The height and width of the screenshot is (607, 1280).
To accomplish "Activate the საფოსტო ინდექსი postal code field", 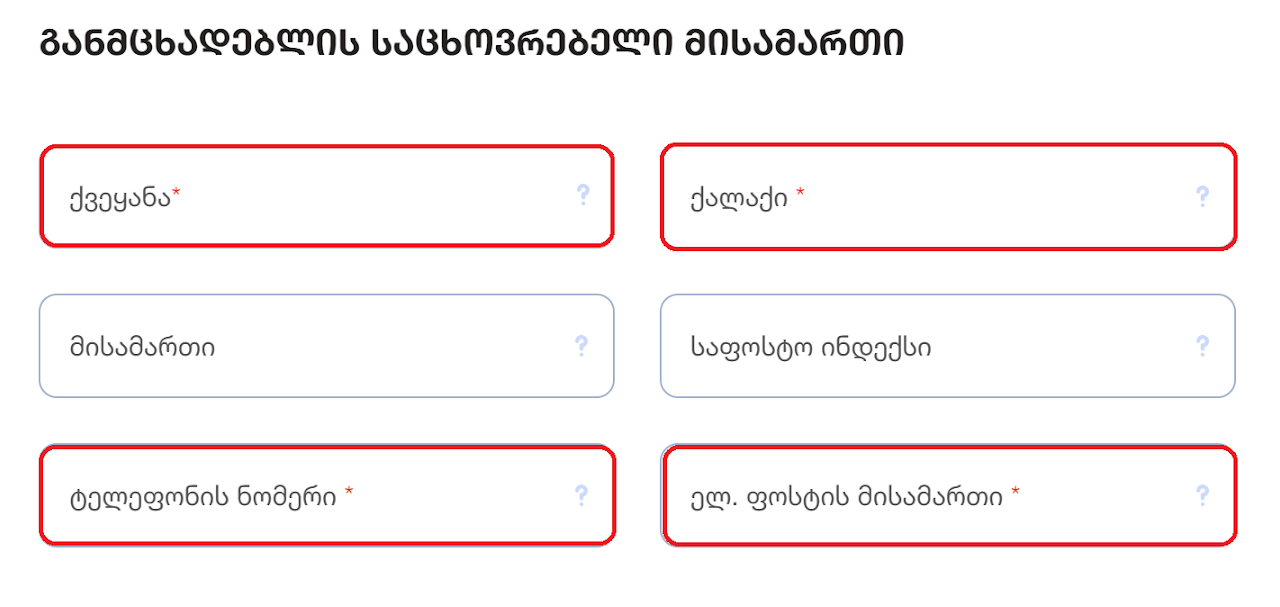I will 948,346.
